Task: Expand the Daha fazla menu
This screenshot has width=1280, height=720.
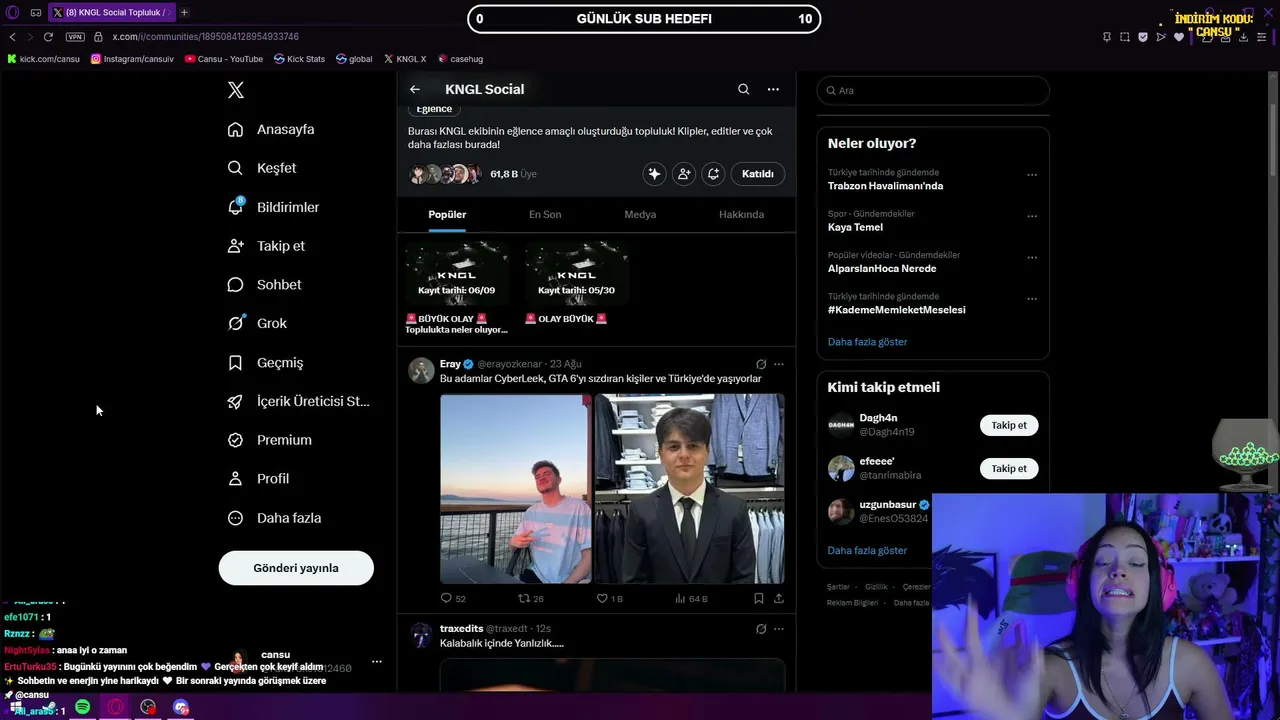Action: [274, 518]
